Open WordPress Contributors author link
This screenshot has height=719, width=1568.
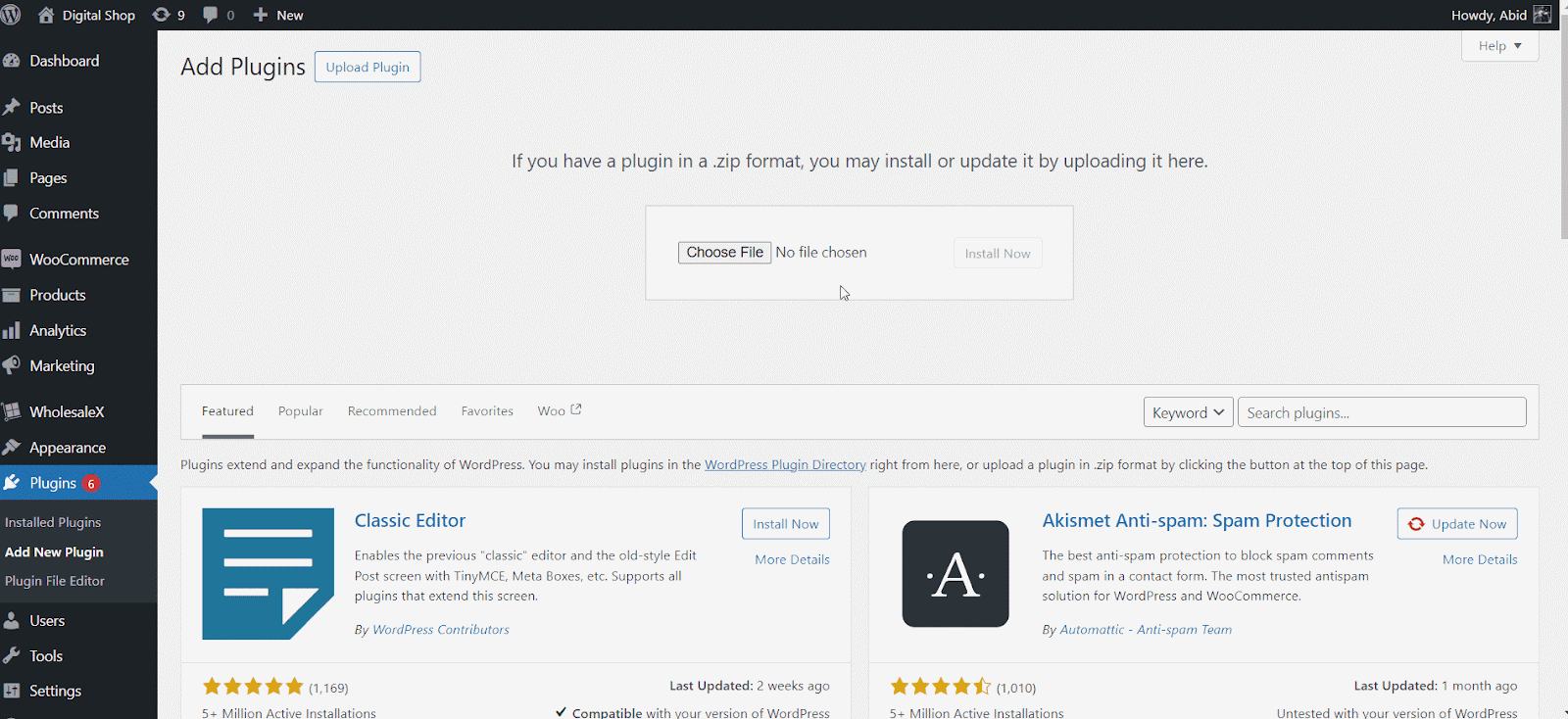[x=441, y=630]
